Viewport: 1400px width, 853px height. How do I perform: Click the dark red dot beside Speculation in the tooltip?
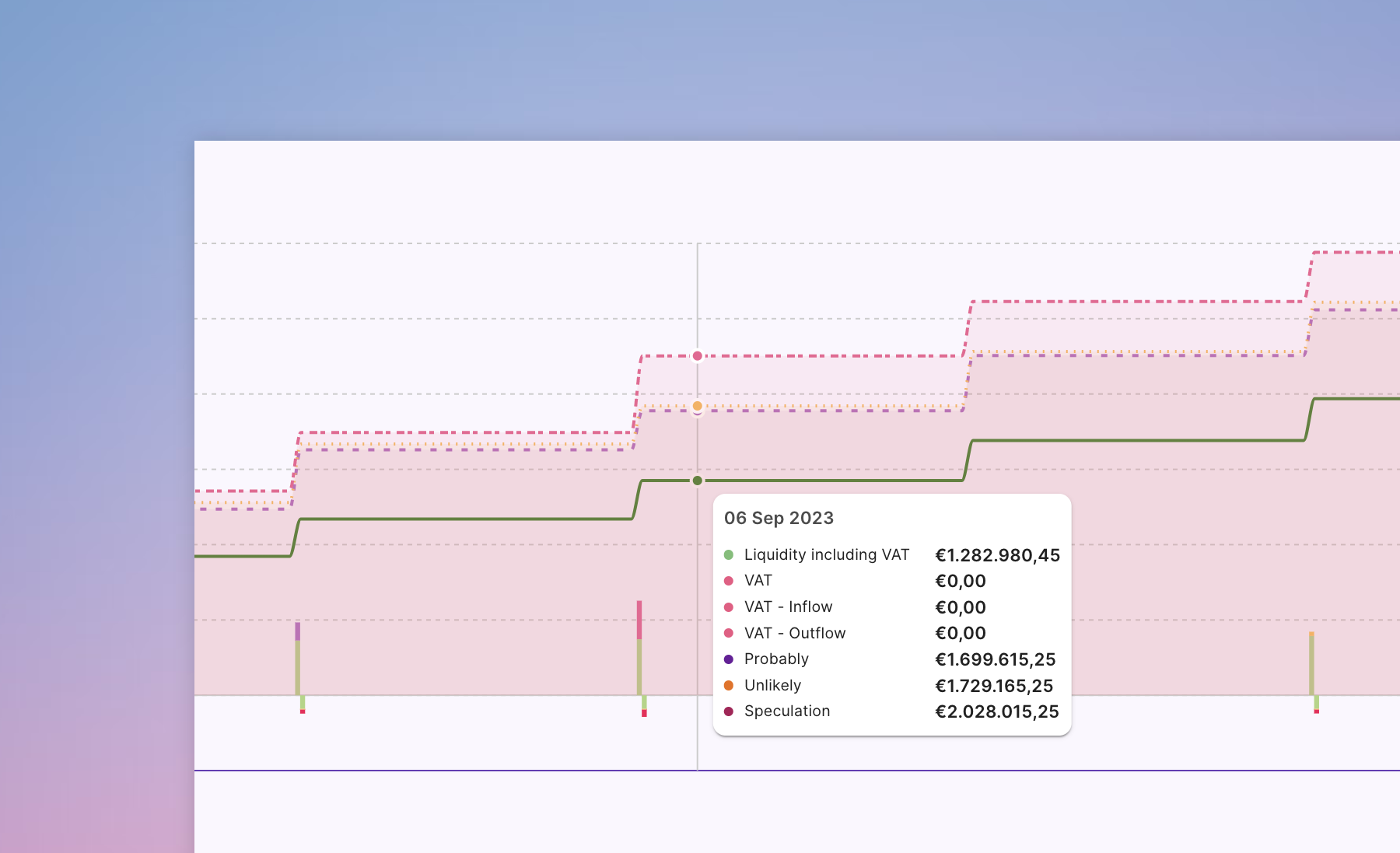point(729,711)
